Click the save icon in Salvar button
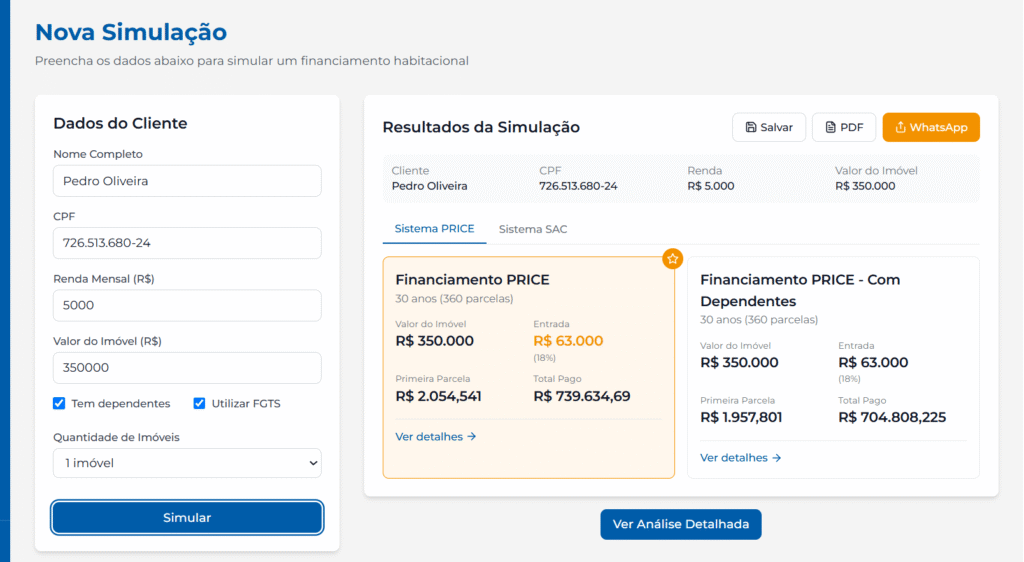The image size is (1024, 562). pyautogui.click(x=750, y=127)
